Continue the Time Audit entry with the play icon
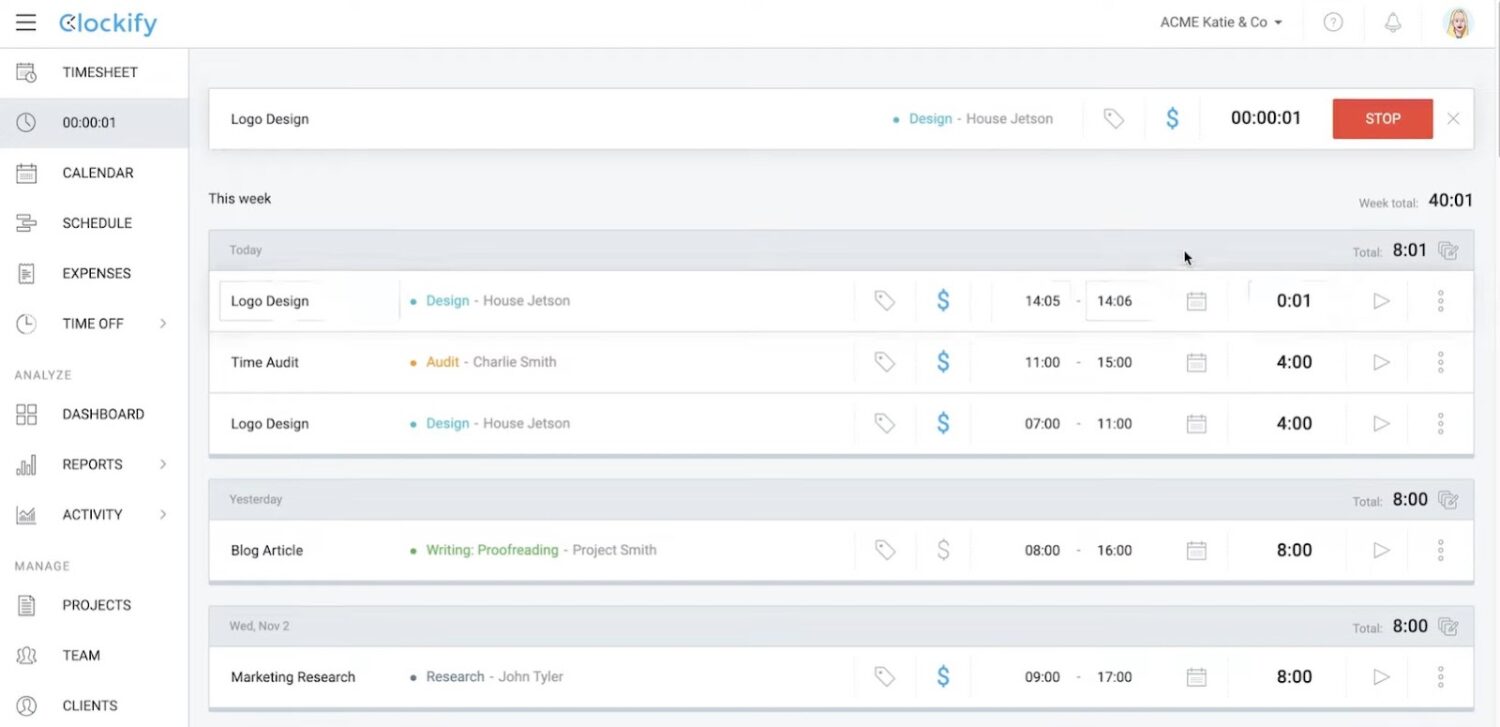Screen dimensions: 1500x727 (1382, 362)
